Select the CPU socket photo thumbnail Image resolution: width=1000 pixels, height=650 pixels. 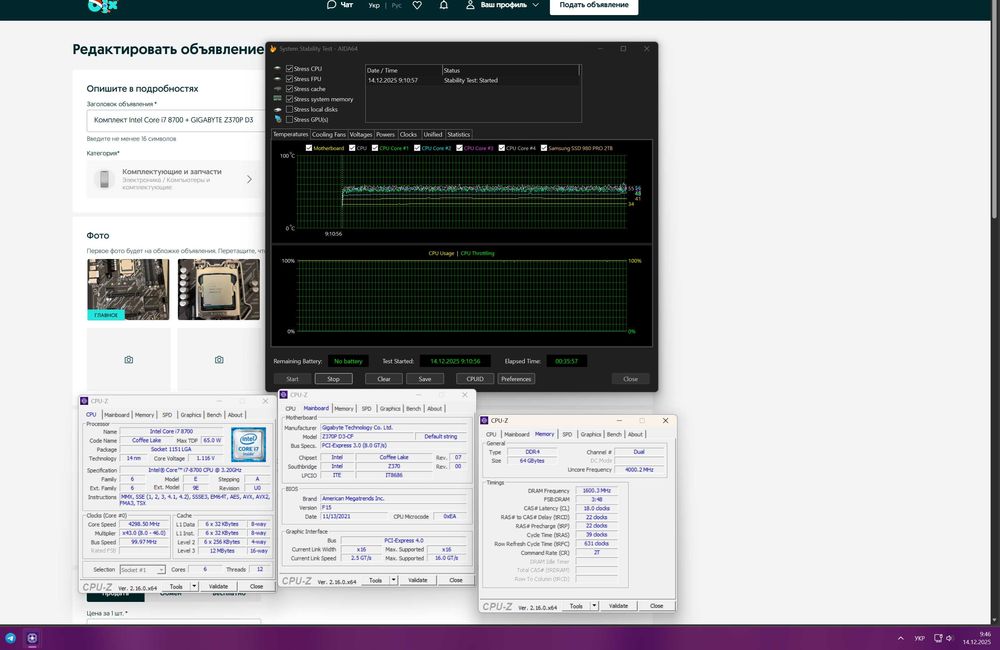click(x=219, y=289)
